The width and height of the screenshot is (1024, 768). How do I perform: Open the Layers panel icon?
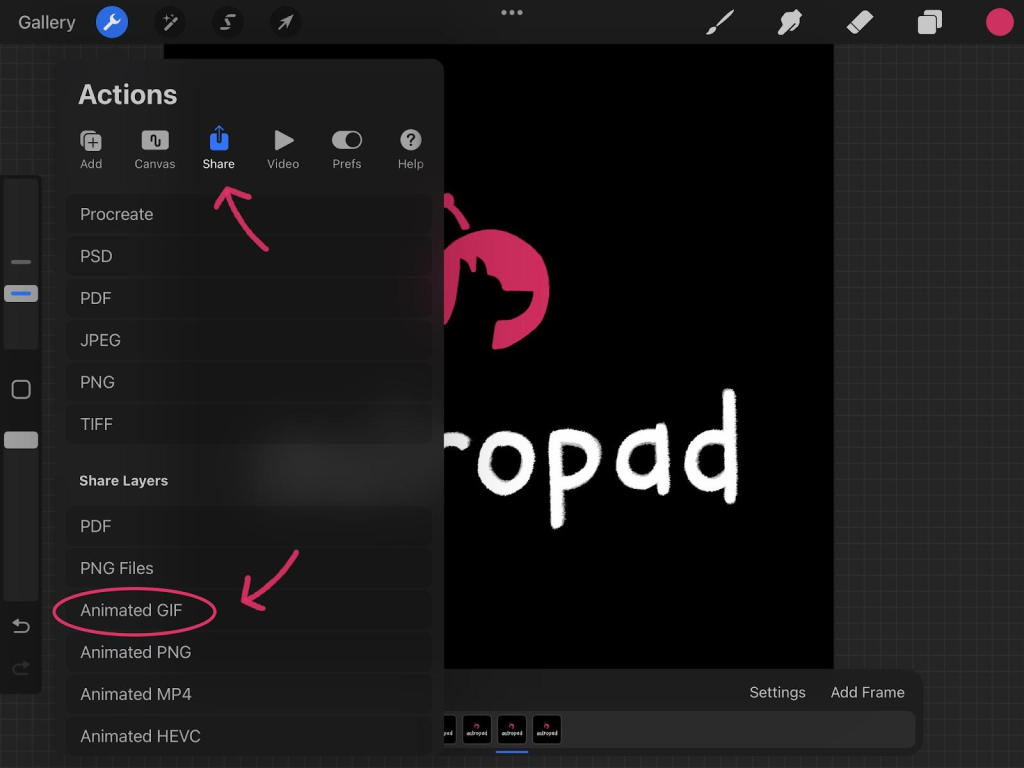point(929,22)
